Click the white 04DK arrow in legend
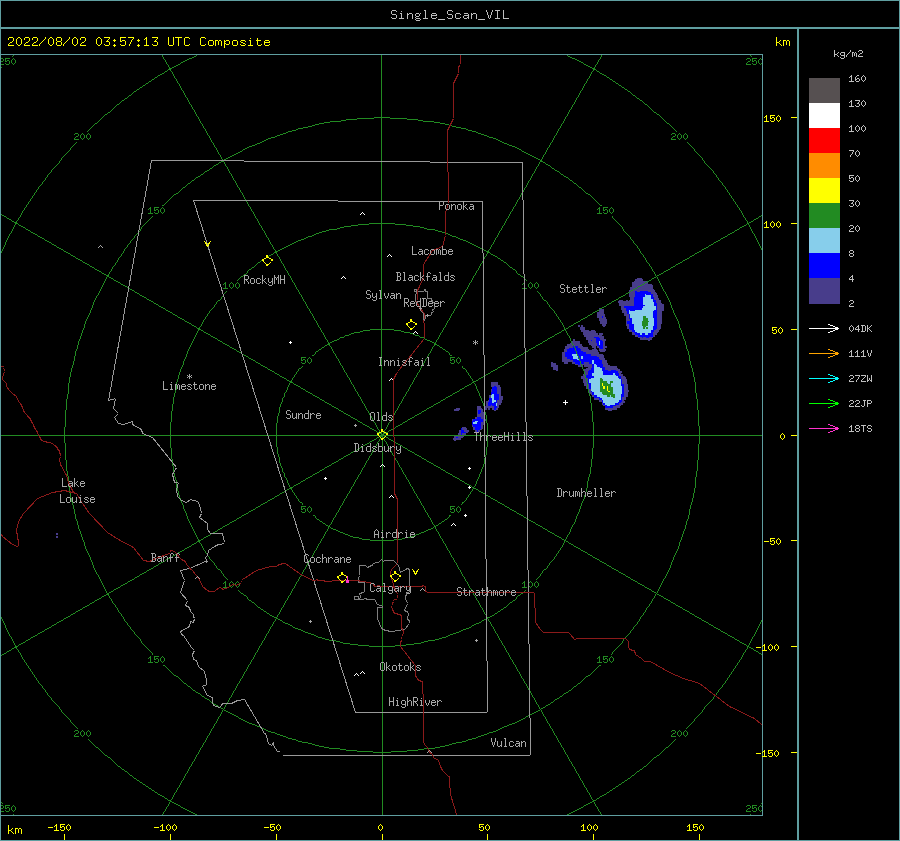900x841 pixels. pyautogui.click(x=824, y=328)
